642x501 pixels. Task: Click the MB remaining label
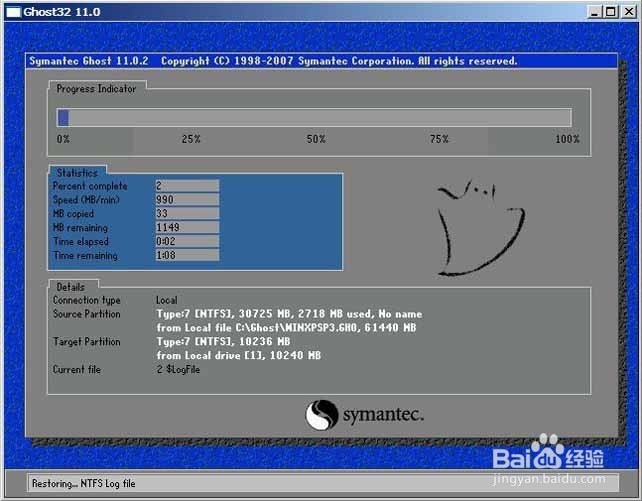[80, 228]
